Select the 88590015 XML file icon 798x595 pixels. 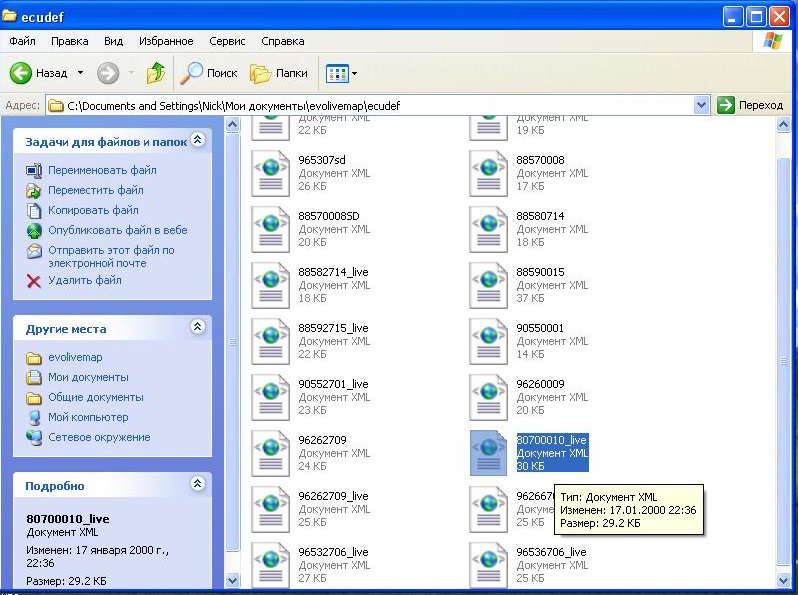click(488, 285)
